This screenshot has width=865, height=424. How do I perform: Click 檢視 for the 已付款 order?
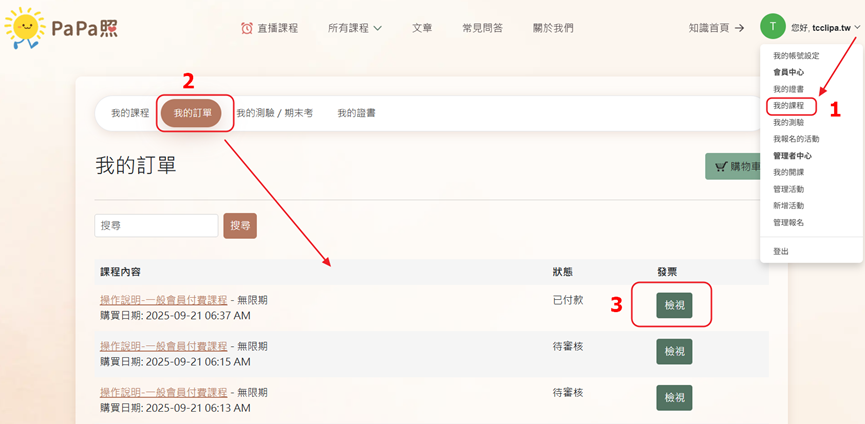674,305
